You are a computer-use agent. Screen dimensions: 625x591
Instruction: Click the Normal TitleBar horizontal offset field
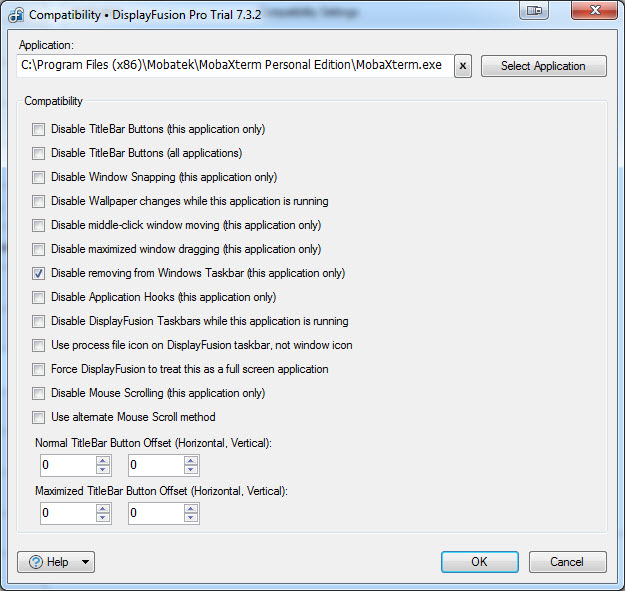pos(66,465)
